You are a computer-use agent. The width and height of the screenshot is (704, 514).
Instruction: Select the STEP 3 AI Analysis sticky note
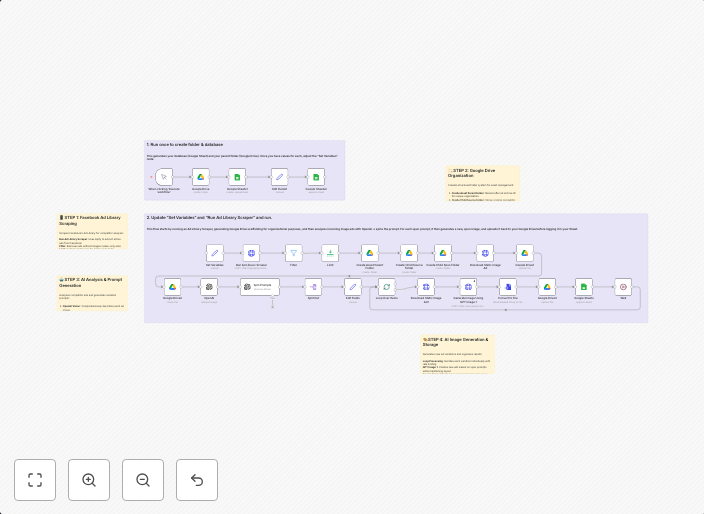[x=92, y=293]
